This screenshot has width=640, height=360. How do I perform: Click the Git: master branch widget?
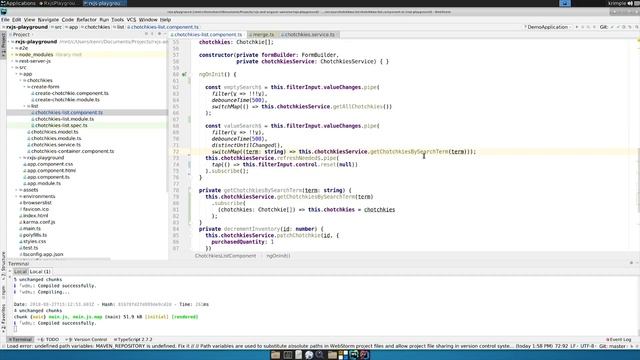pos(612,346)
